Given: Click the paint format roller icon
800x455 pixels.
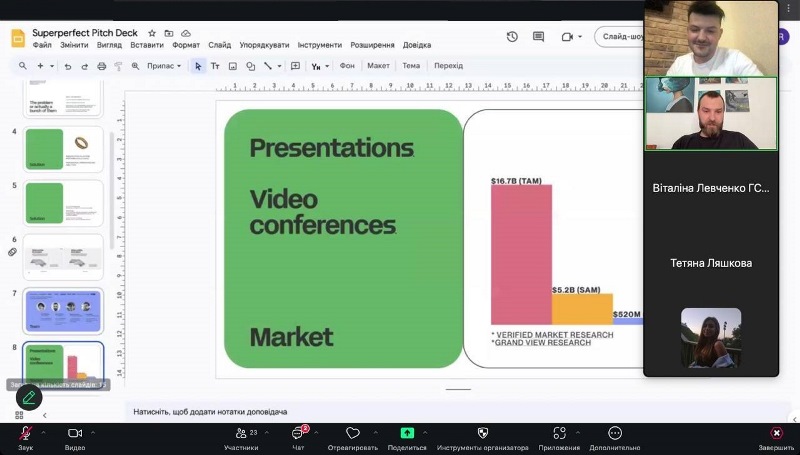Looking at the screenshot, I should (118, 66).
